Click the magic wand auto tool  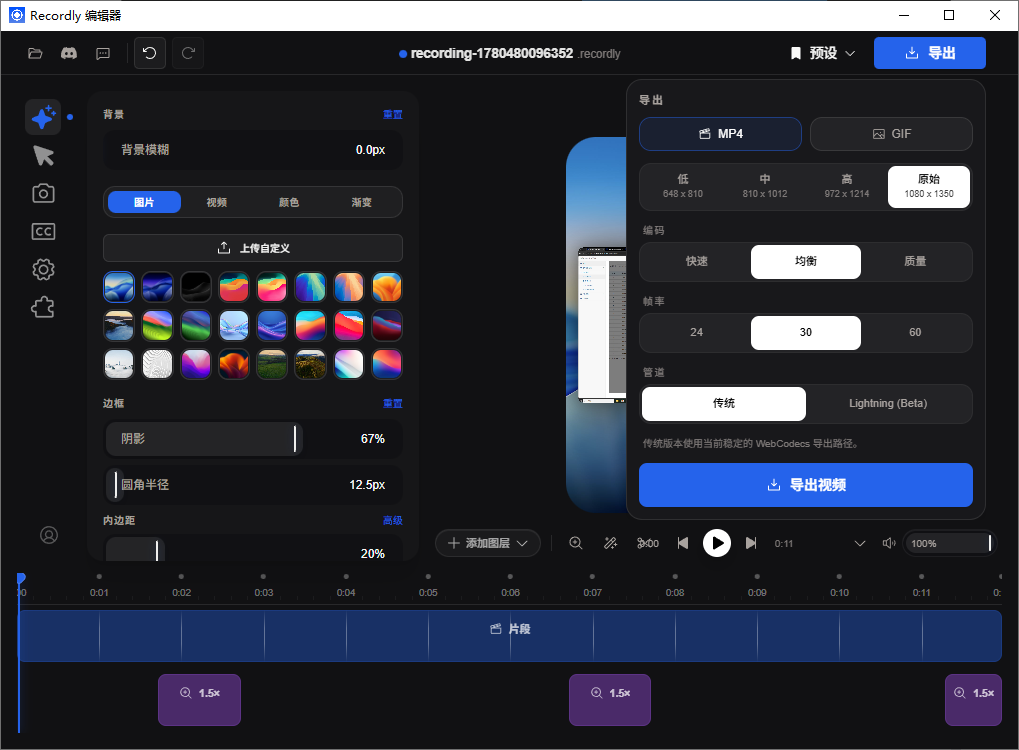coord(610,543)
